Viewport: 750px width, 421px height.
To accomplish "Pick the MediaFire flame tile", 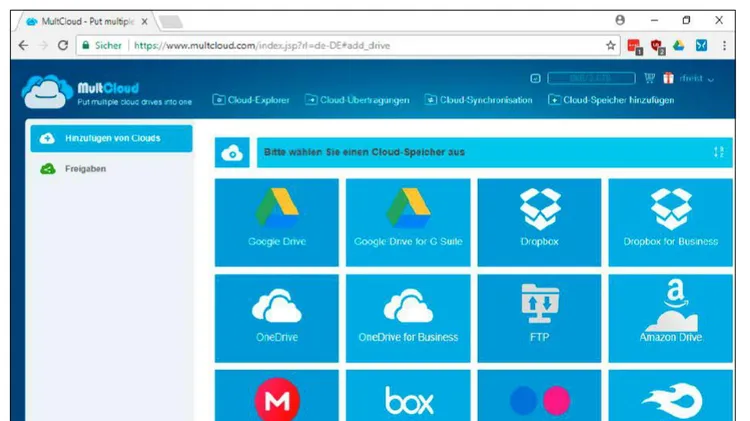I will click(x=671, y=396).
